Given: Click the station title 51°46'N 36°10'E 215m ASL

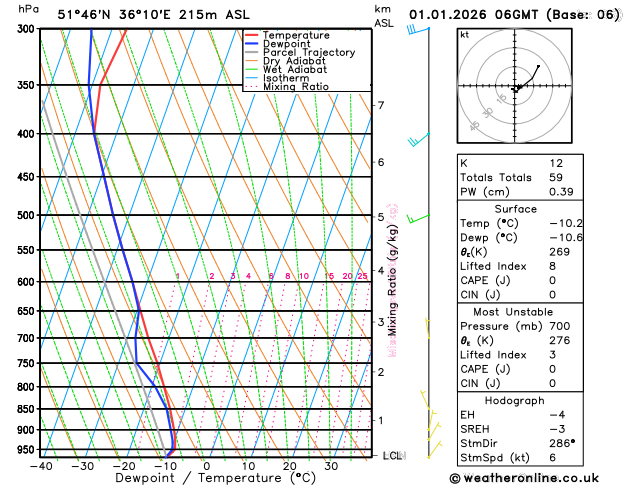Looking at the screenshot, I should (153, 15).
